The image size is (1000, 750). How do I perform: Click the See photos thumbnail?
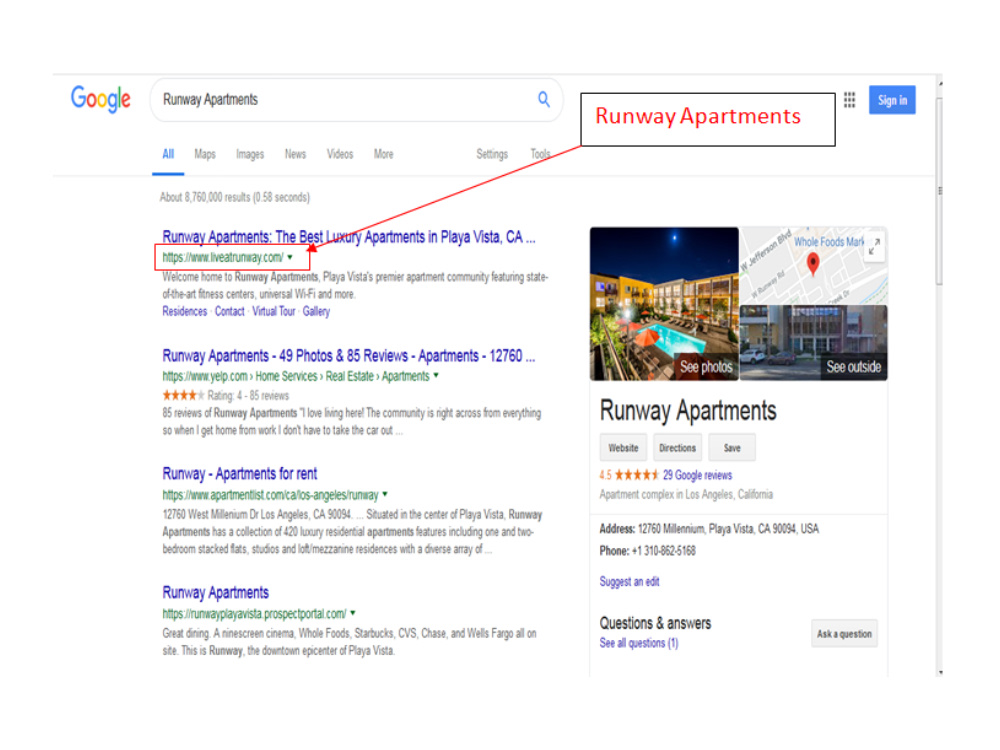pyautogui.click(x=664, y=304)
